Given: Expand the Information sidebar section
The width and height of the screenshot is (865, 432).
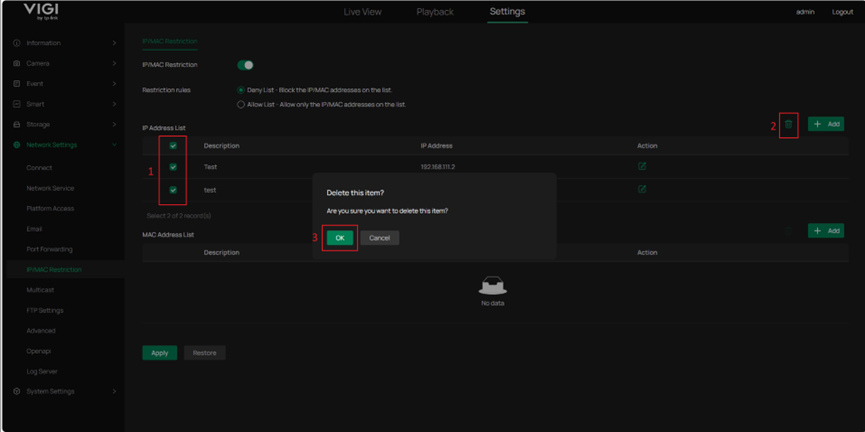Looking at the screenshot, I should (x=65, y=43).
